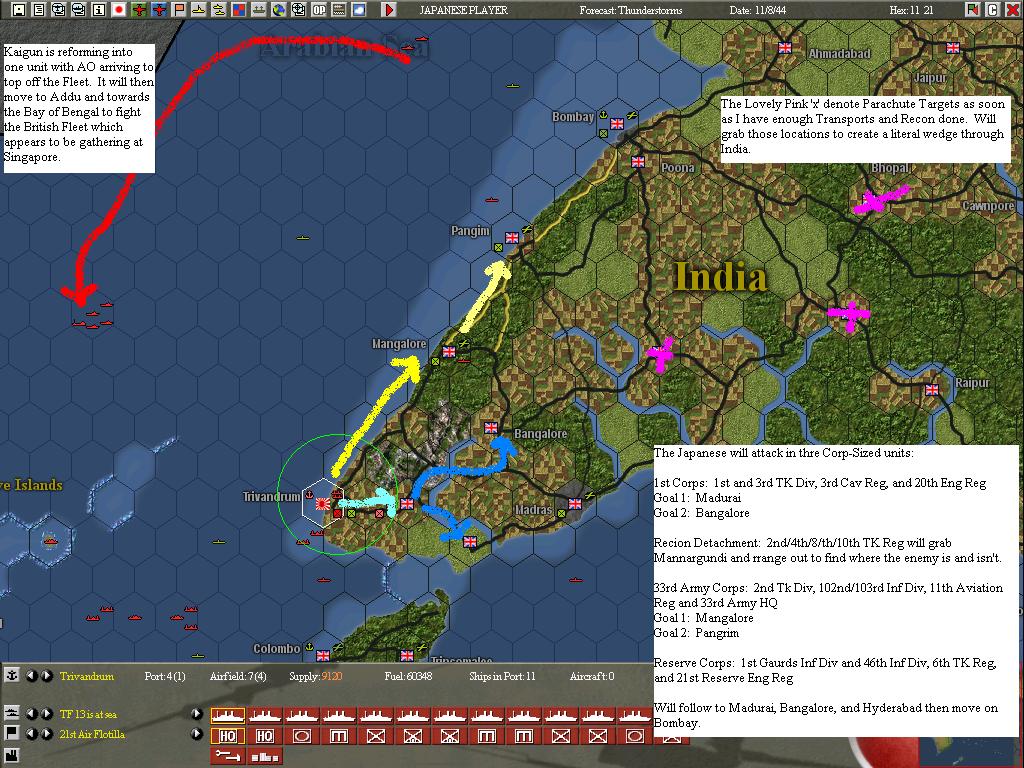Click 'Ships in Port: 11' value
1024x768 pixels.
point(502,676)
